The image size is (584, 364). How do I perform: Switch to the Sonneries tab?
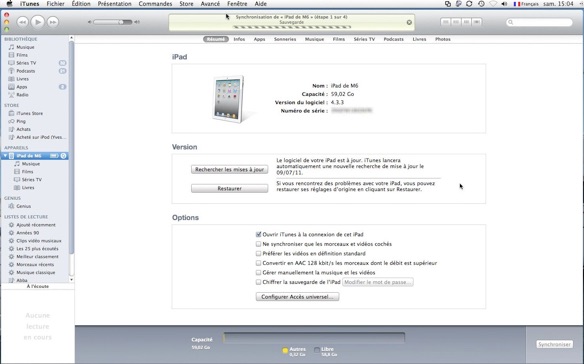pyautogui.click(x=285, y=39)
